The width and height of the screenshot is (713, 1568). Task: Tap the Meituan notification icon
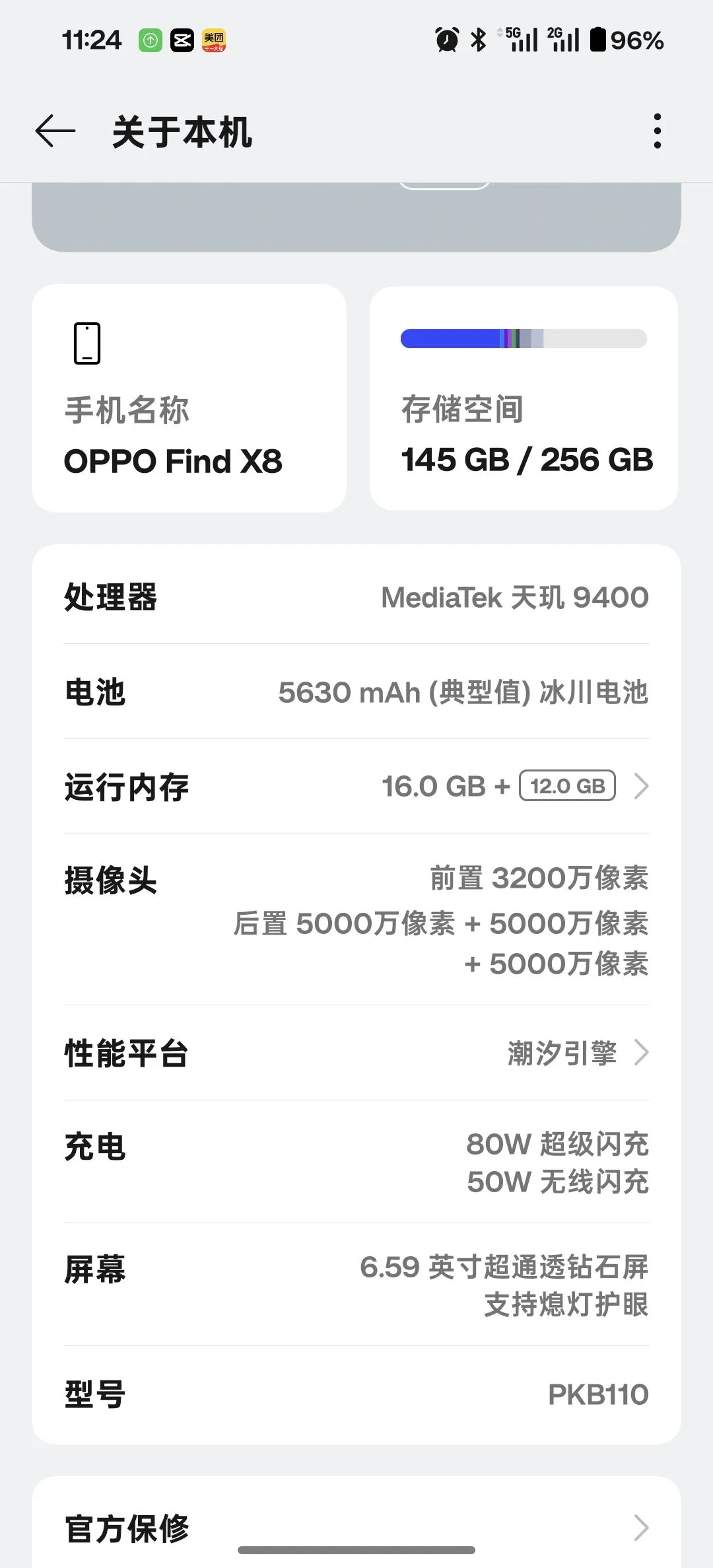[x=214, y=40]
